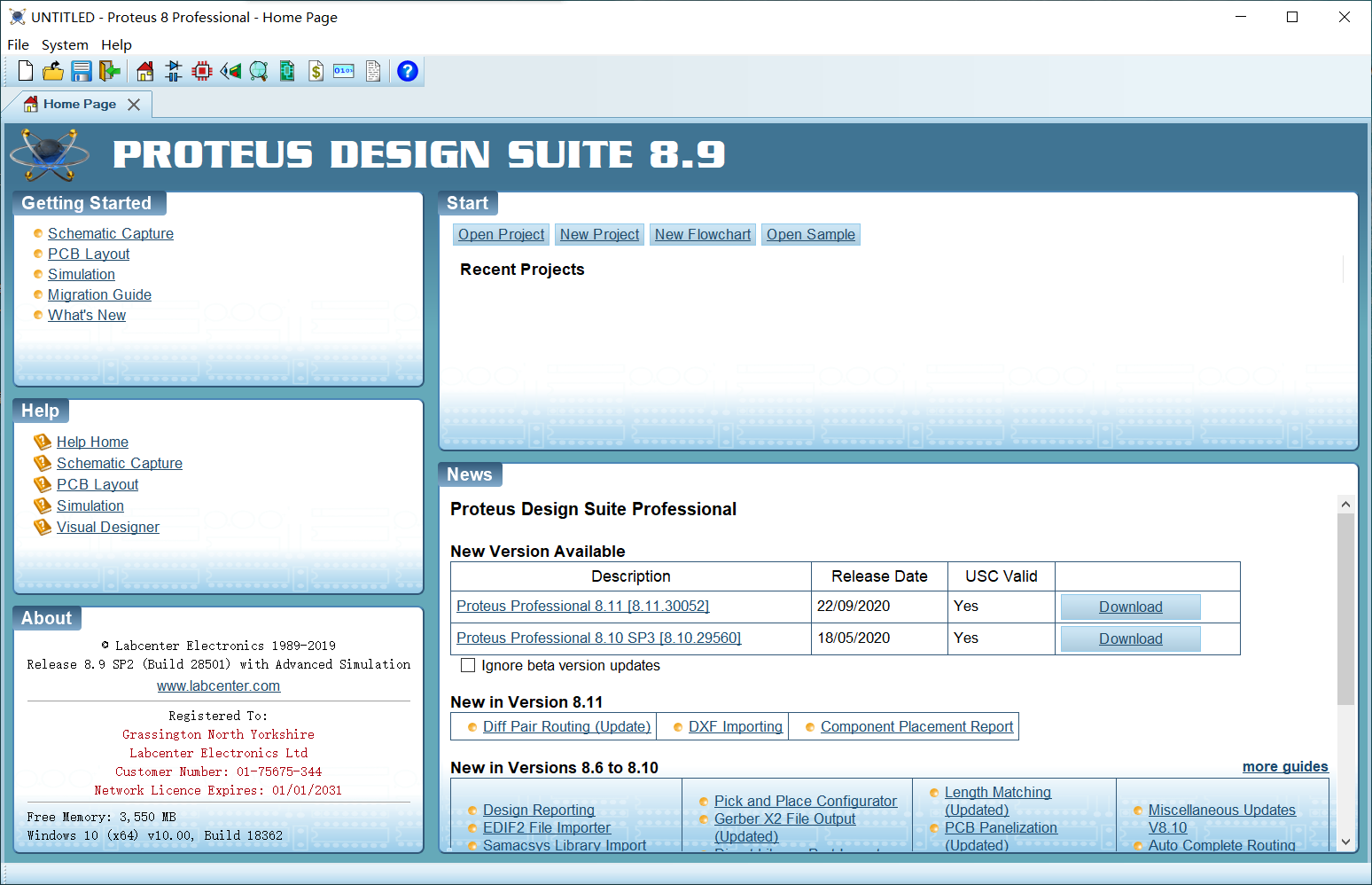Click the News panel scrollbar thumb
The width and height of the screenshot is (1372, 885).
click(1345, 608)
